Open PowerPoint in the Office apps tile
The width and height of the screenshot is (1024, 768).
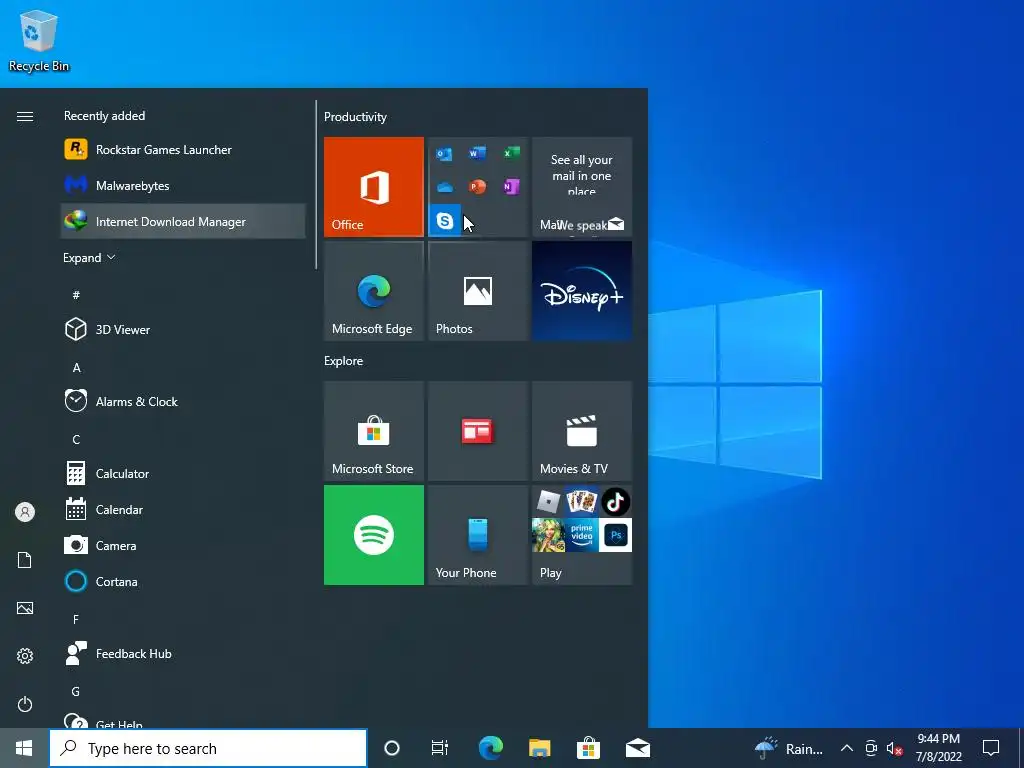[477, 187]
